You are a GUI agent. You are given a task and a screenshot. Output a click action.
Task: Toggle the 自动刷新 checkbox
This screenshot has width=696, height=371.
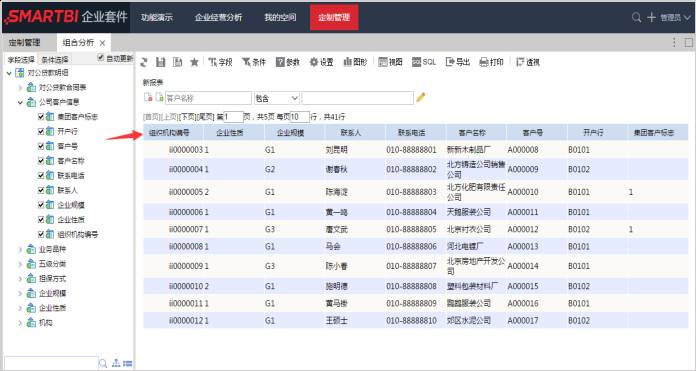[101, 58]
